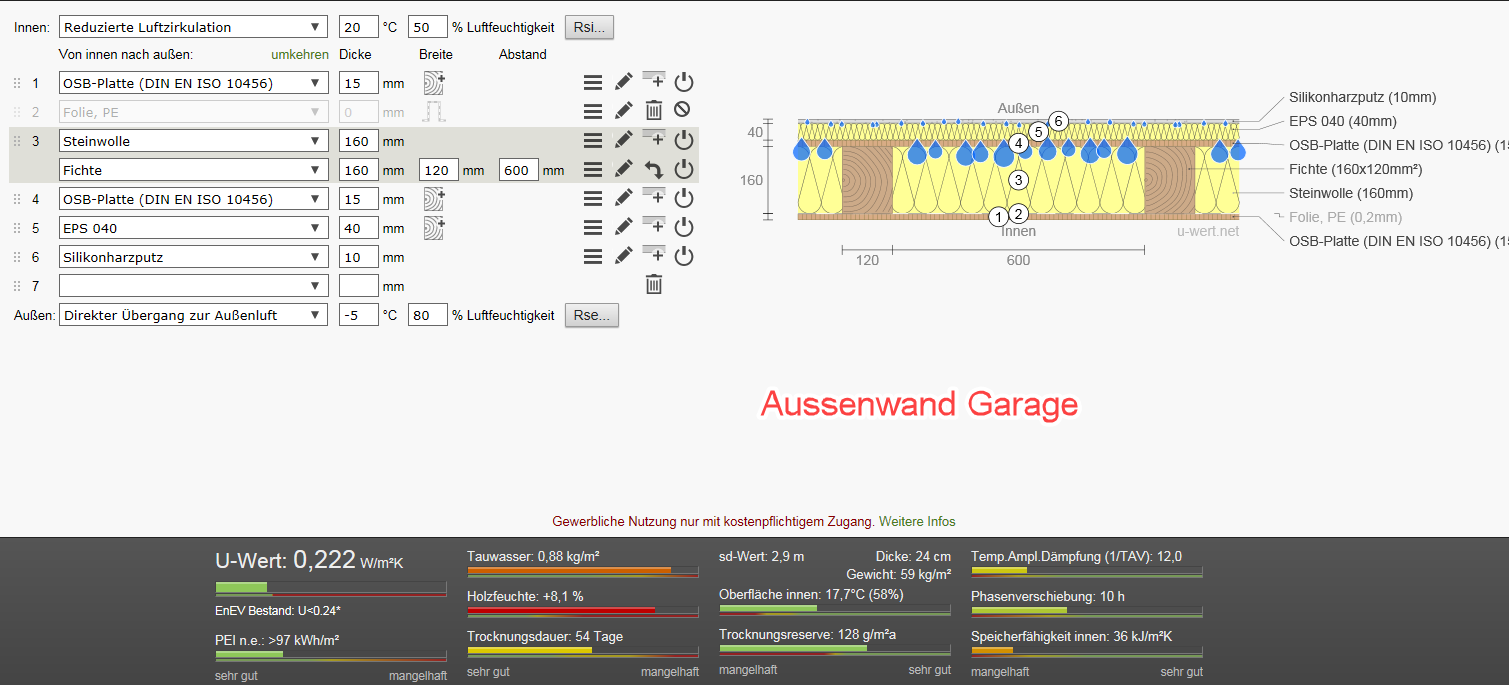Click the swap arrow icon in Fichte row
This screenshot has width=1509, height=685.
click(x=653, y=170)
